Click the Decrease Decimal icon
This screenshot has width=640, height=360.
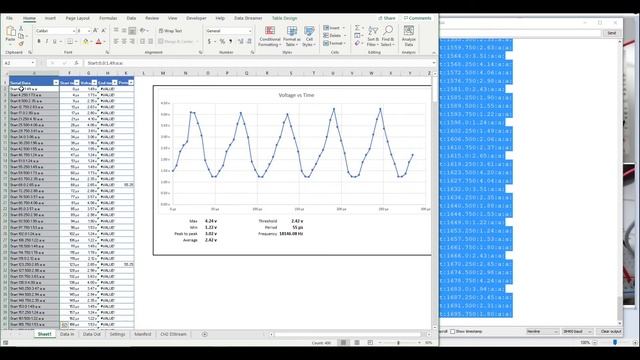pos(249,42)
